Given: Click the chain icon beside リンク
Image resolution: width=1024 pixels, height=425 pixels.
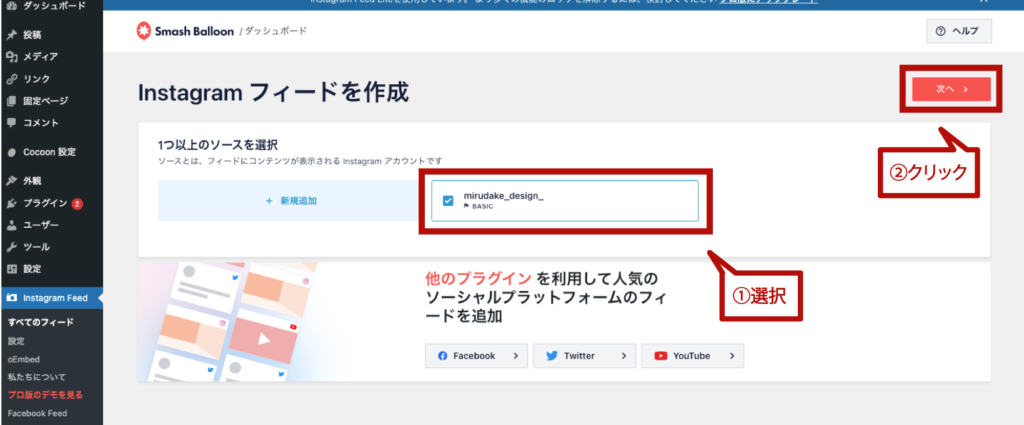Looking at the screenshot, I should (11, 79).
